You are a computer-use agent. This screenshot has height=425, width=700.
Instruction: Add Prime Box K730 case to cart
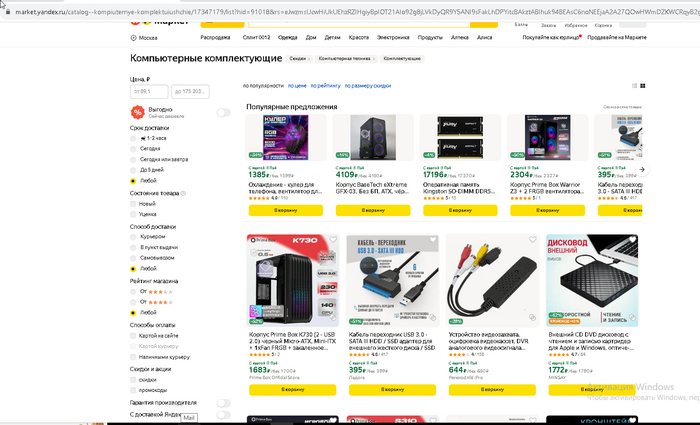pyautogui.click(x=292, y=390)
